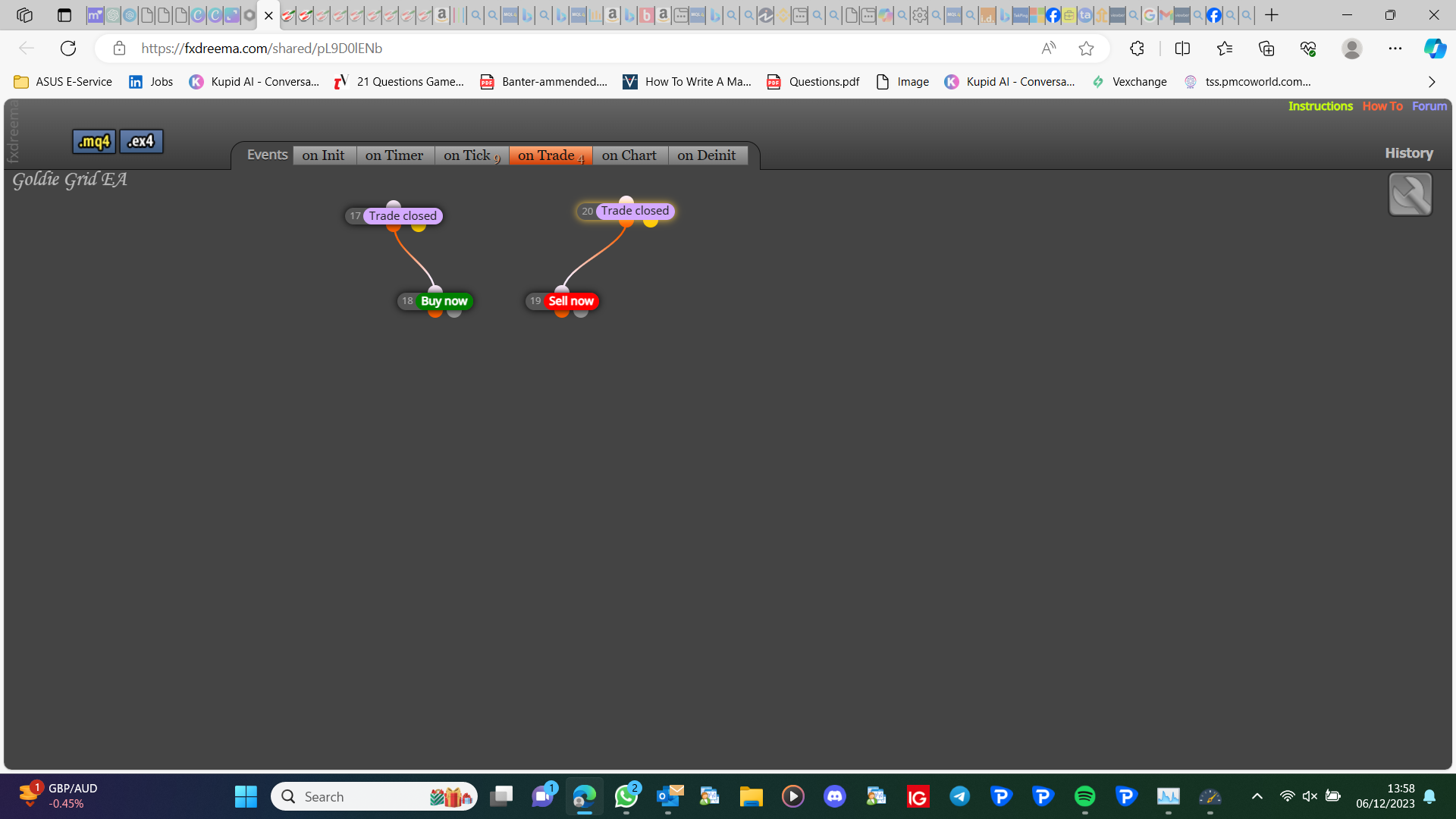The width and height of the screenshot is (1456, 819).
Task: Open the browser profile menu
Action: [1351, 49]
